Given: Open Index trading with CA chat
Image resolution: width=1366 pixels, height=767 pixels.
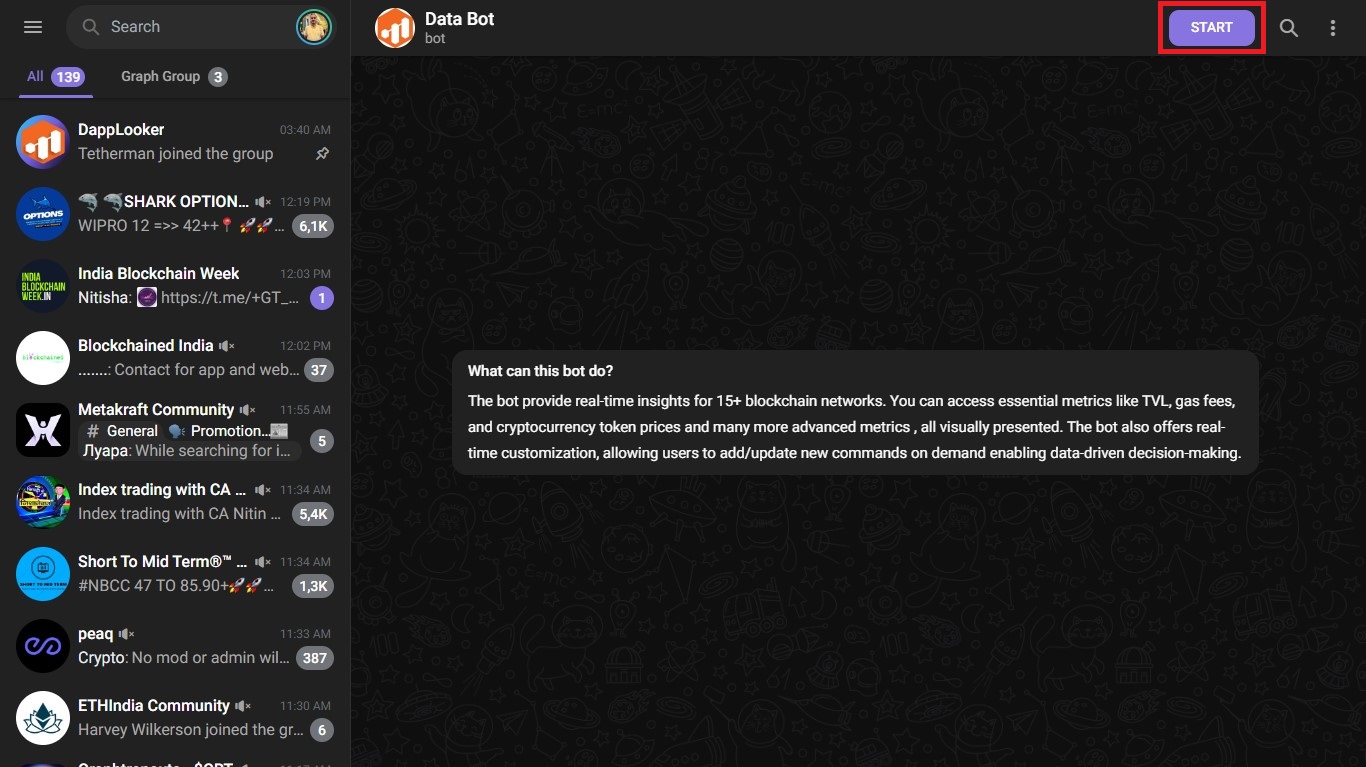Looking at the screenshot, I should [190, 502].
